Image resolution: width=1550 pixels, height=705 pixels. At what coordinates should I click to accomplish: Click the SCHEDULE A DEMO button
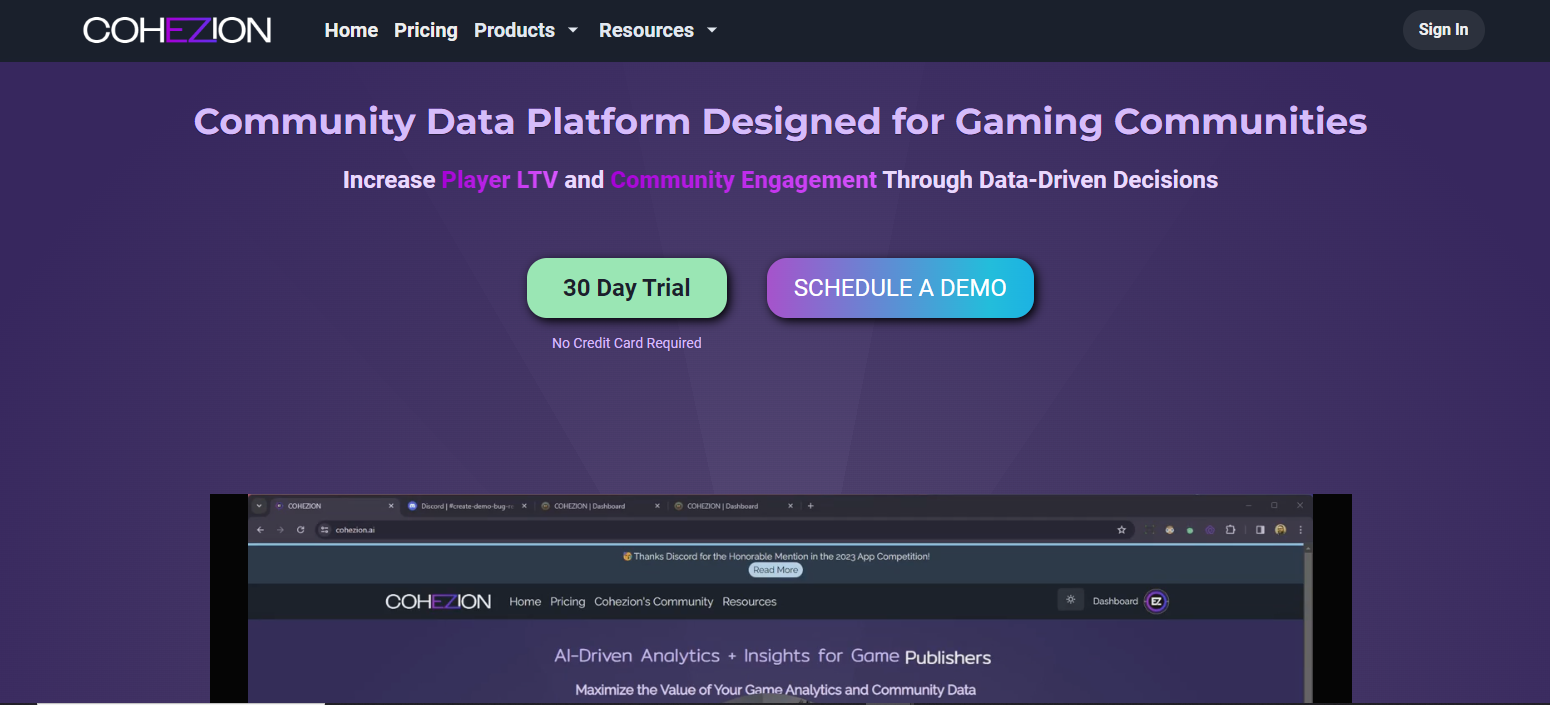900,288
